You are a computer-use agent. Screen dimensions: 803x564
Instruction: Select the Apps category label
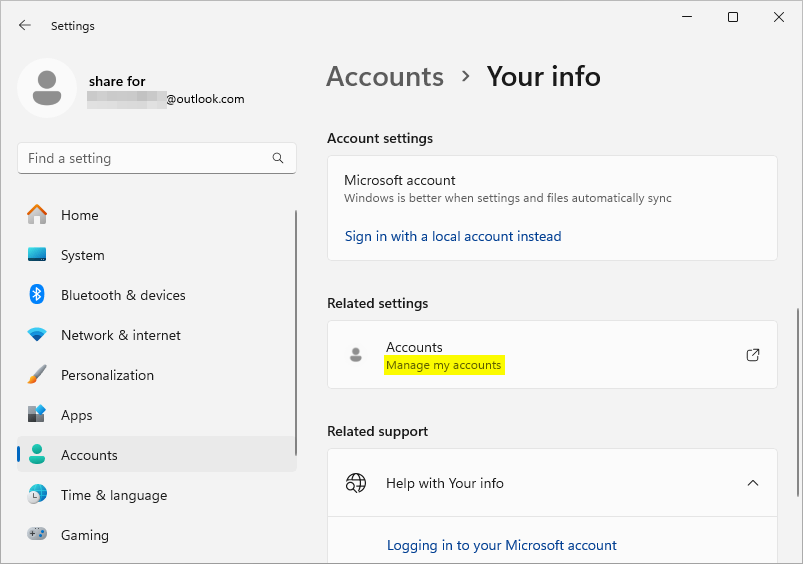(x=76, y=415)
